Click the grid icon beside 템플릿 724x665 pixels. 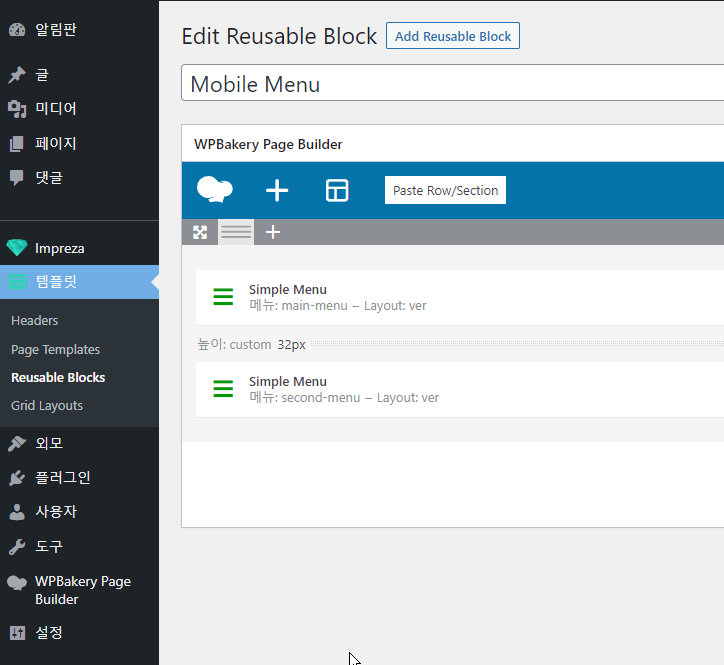18,282
